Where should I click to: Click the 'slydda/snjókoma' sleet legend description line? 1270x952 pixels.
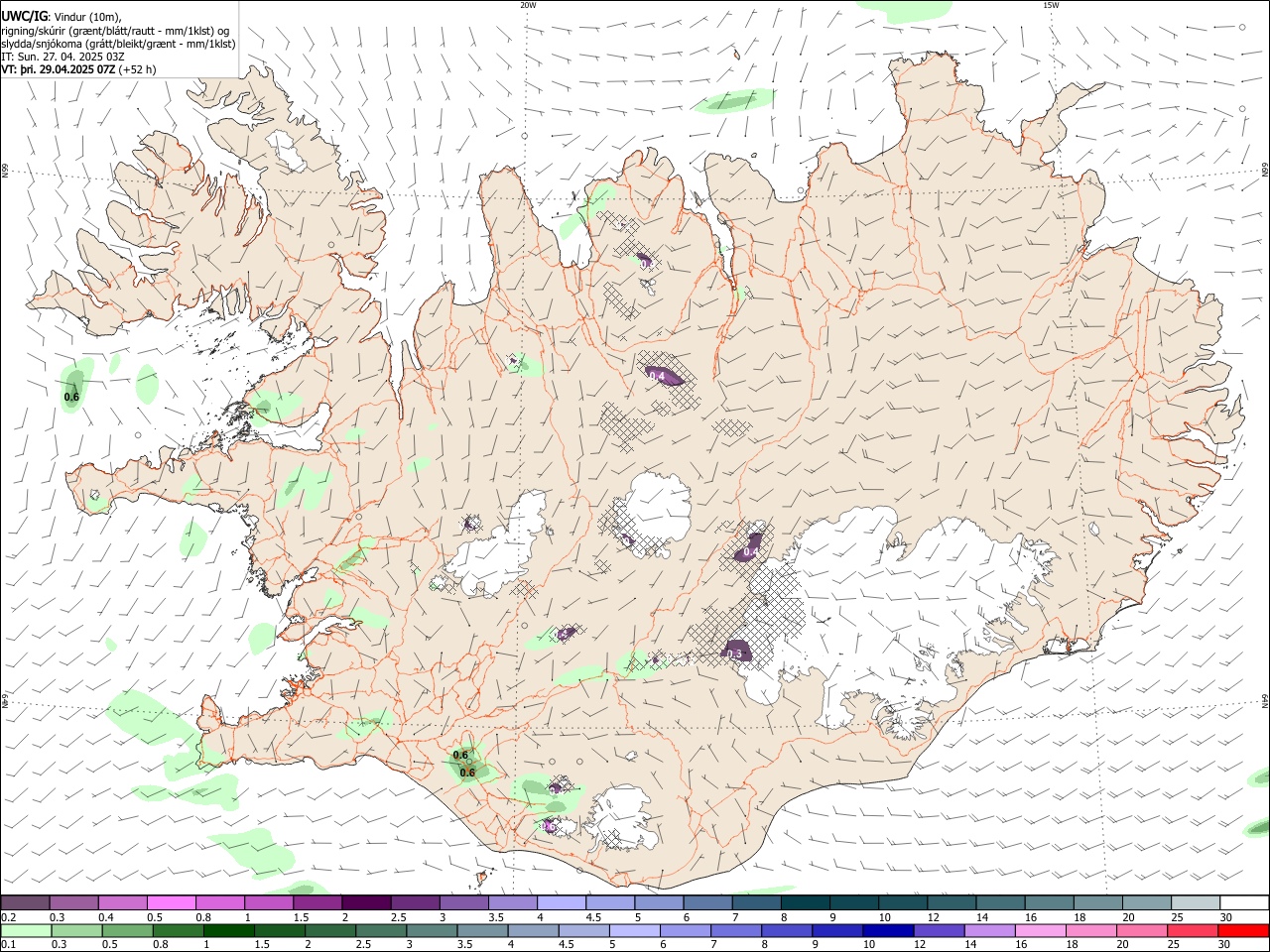[118, 44]
